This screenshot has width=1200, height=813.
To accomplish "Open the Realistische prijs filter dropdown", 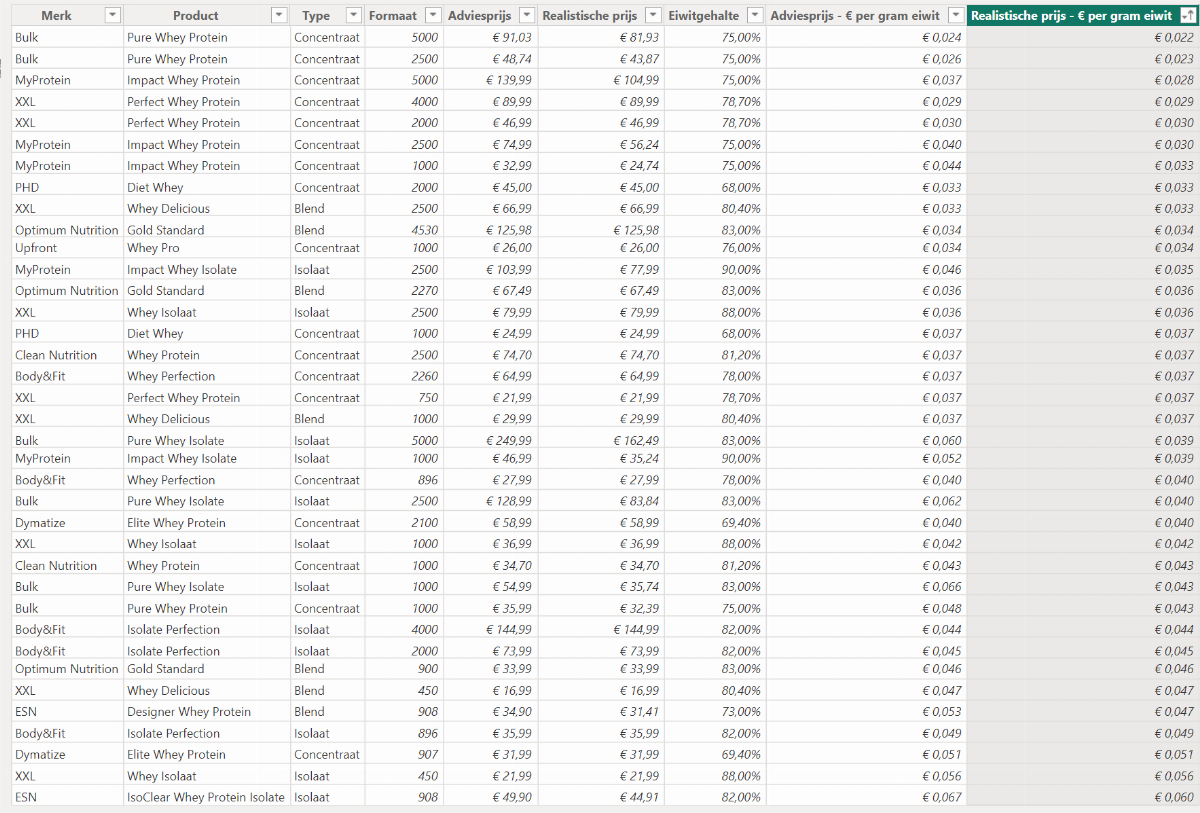I will click(653, 15).
